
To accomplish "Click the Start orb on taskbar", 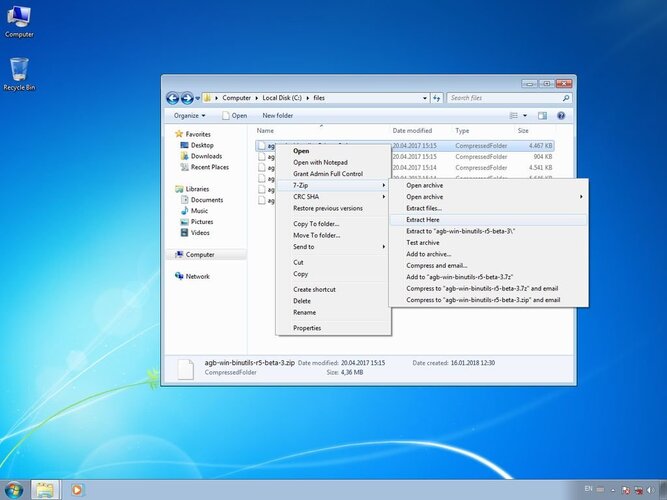I will click(x=14, y=490).
